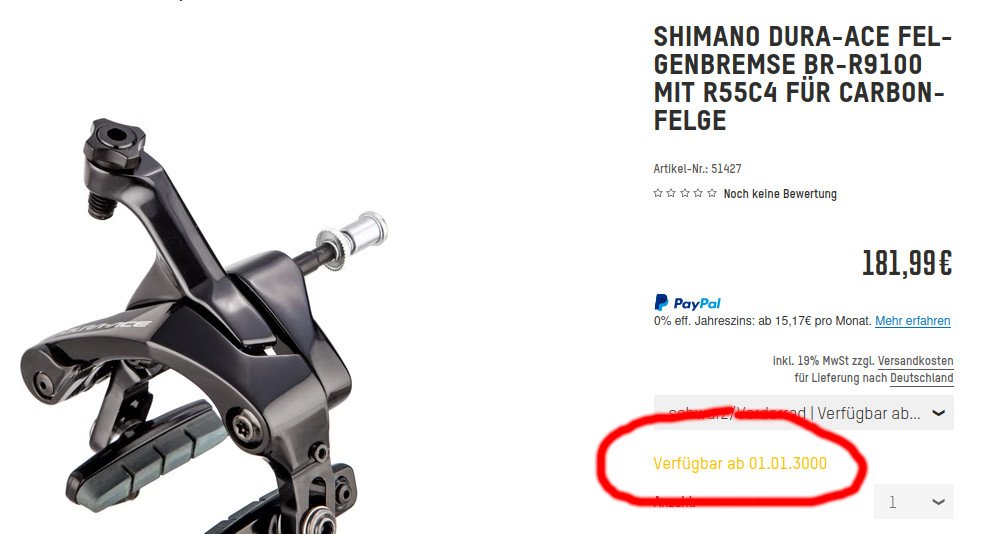Image resolution: width=983 pixels, height=534 pixels.
Task: Click the 181,99€ price
Action: (x=907, y=263)
